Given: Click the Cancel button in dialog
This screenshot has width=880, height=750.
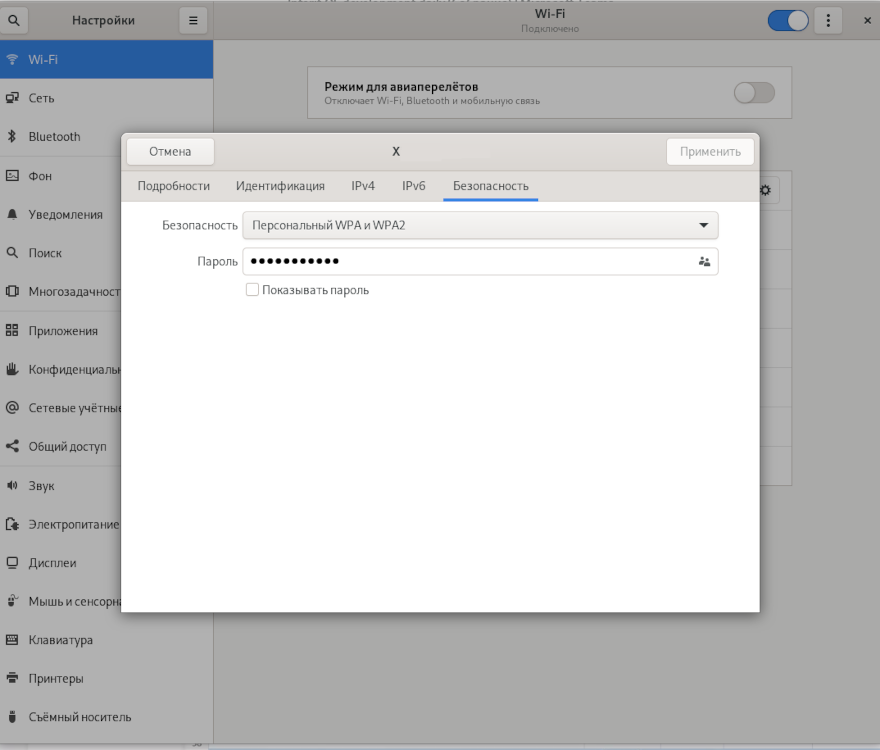Looking at the screenshot, I should point(170,152).
